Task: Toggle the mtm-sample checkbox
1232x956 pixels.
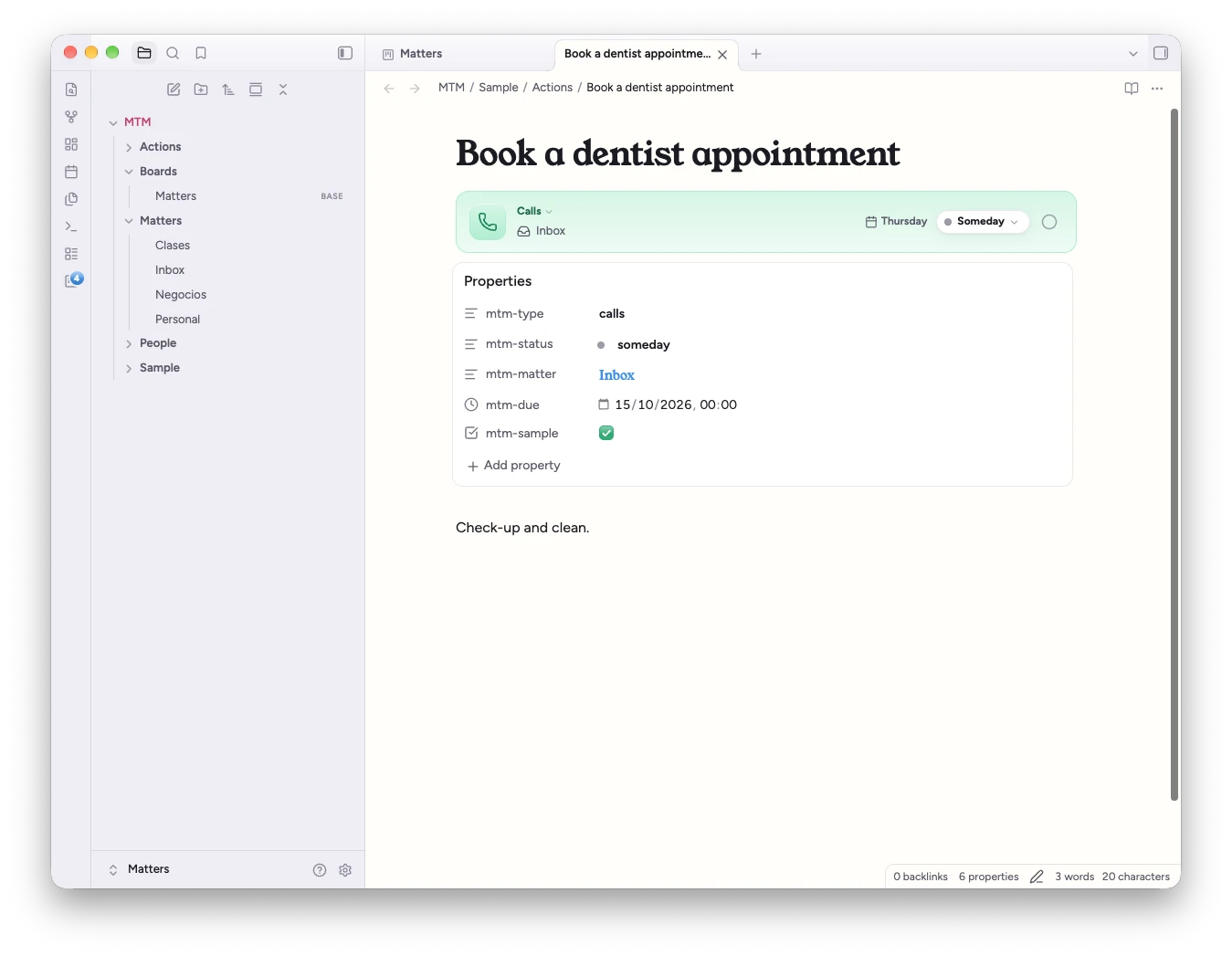Action: pos(606,433)
